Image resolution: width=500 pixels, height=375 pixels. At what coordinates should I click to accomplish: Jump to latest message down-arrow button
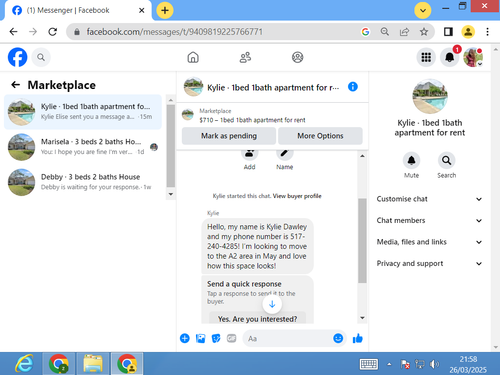272,304
